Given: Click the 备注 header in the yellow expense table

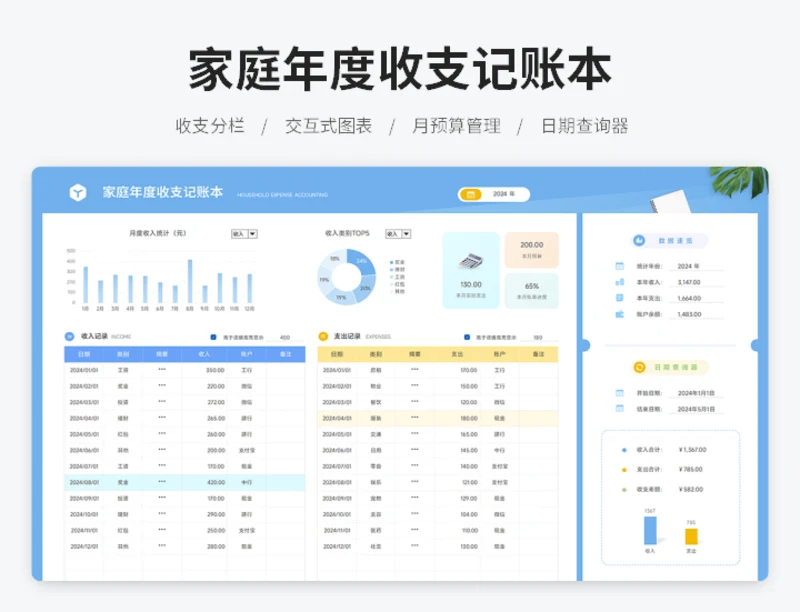Looking at the screenshot, I should pos(538,354).
